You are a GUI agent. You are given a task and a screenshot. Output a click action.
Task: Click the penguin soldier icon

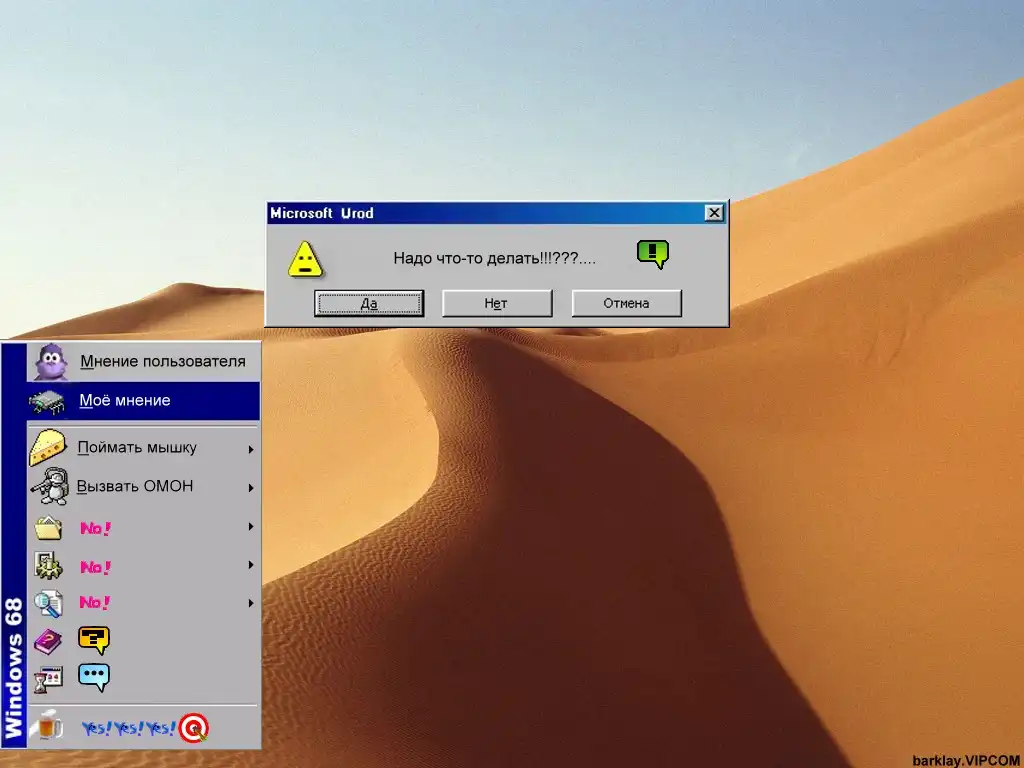point(48,487)
